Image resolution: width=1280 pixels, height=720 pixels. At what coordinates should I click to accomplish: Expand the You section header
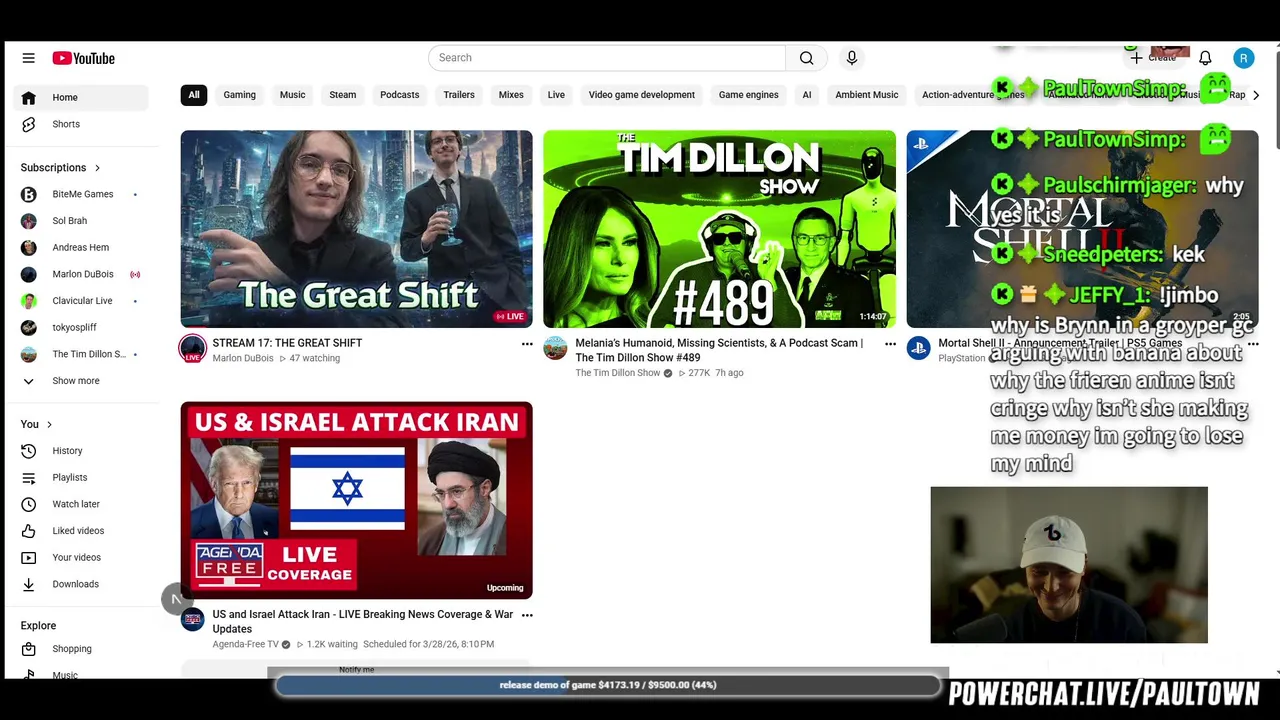(x=37, y=424)
